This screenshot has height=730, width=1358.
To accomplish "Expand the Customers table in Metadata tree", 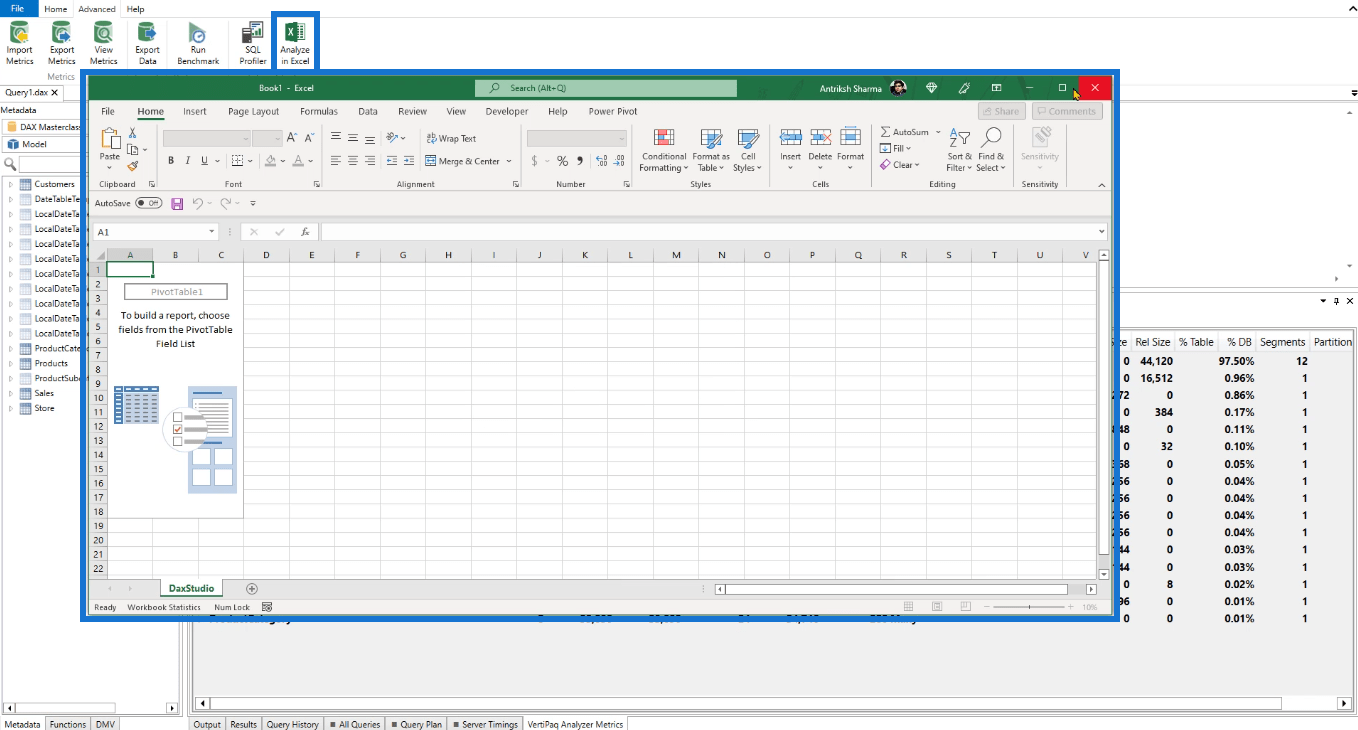I will click(x=11, y=184).
